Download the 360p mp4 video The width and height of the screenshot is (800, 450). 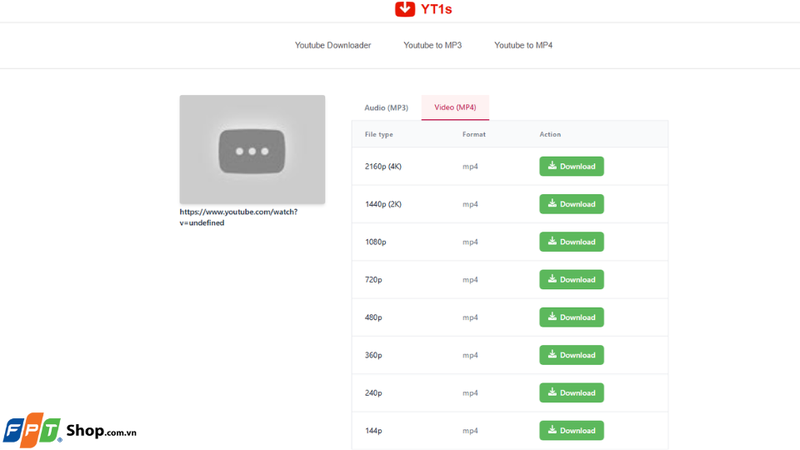click(571, 355)
